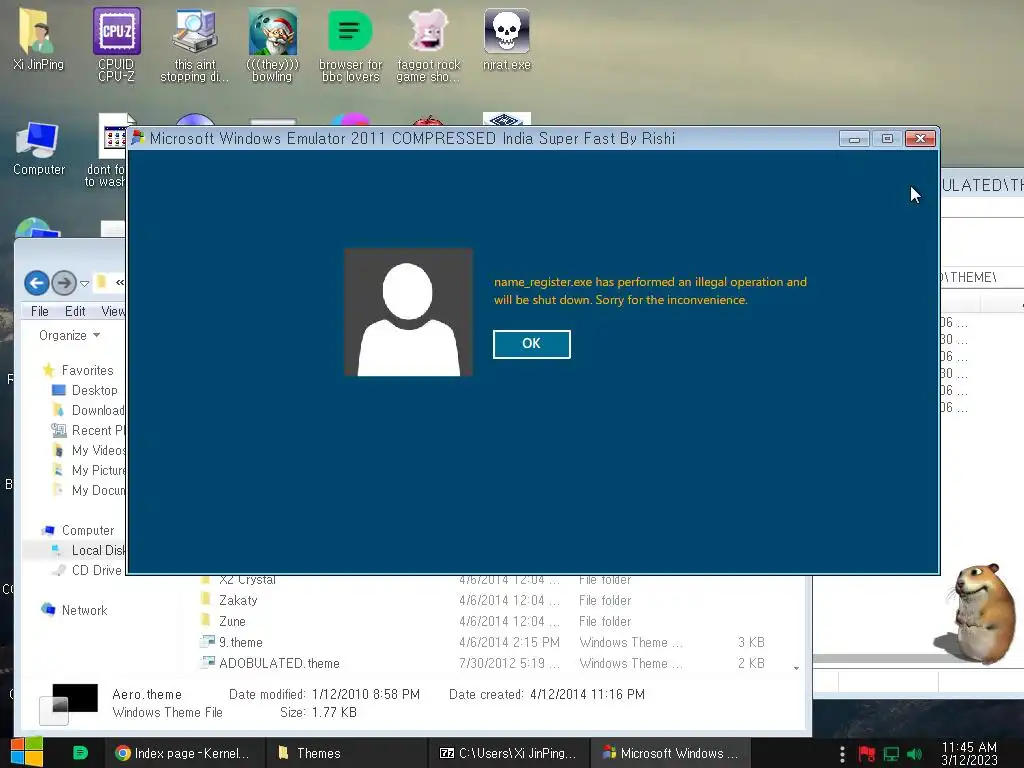Switch to Microsoft Windows taskbar button
1024x768 pixels.
point(671,753)
